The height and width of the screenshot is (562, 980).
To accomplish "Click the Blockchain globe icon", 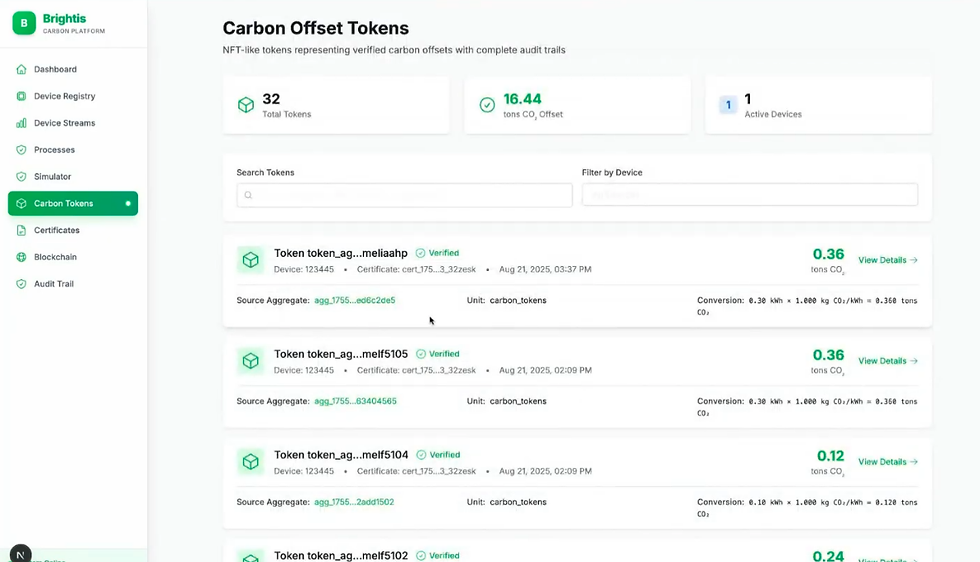I will pos(21,257).
